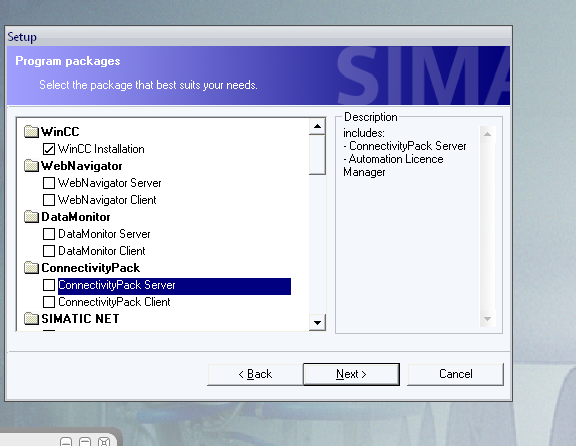The image size is (576, 446).
Task: Tick the WebNavigator Client checkbox
Action: 49,199
